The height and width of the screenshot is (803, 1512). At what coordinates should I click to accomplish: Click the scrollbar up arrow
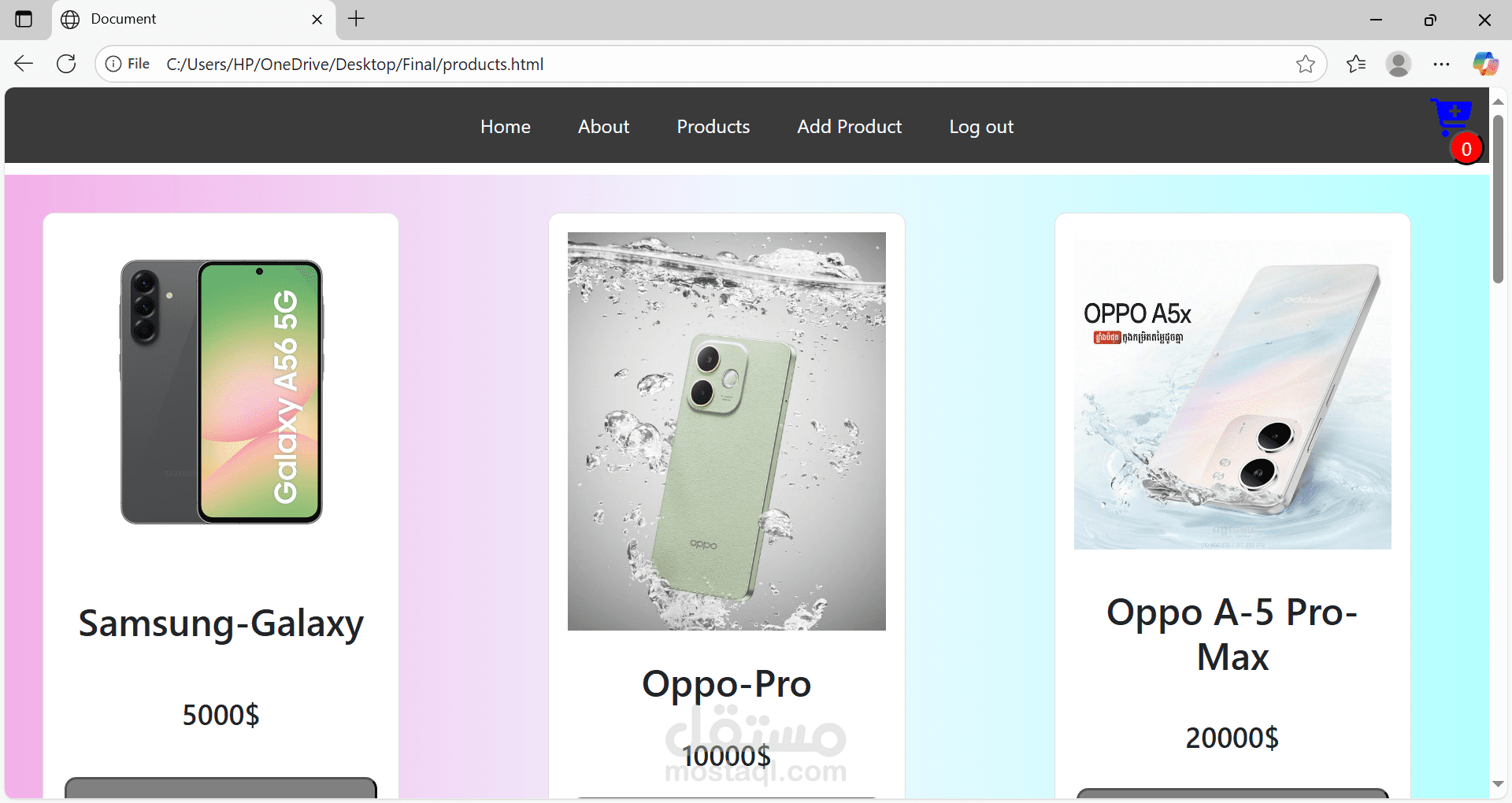tap(1498, 102)
